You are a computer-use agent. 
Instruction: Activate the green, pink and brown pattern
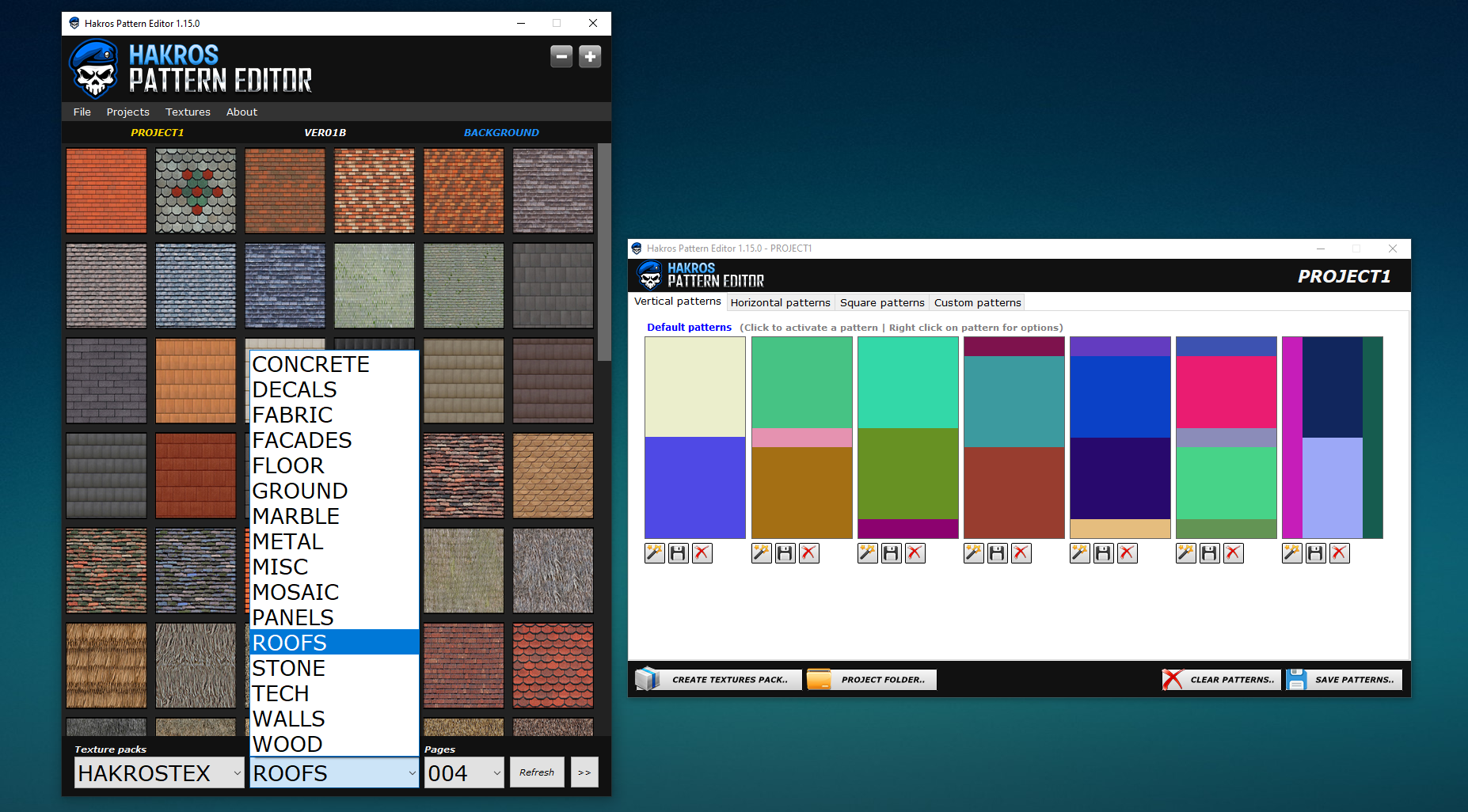coord(801,438)
